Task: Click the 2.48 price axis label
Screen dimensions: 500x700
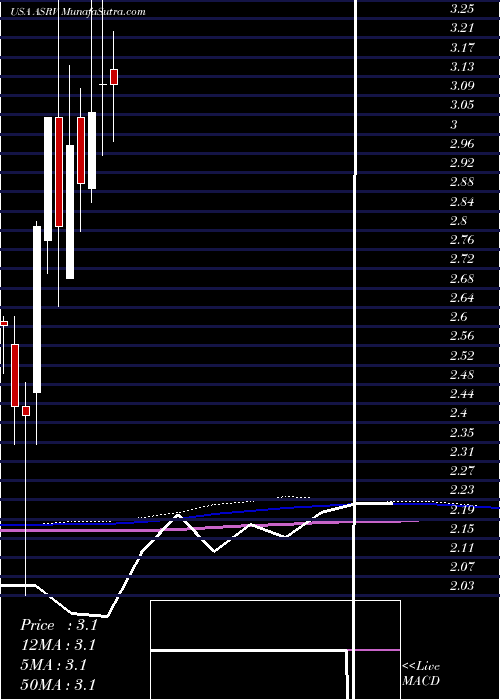Action: [461, 375]
